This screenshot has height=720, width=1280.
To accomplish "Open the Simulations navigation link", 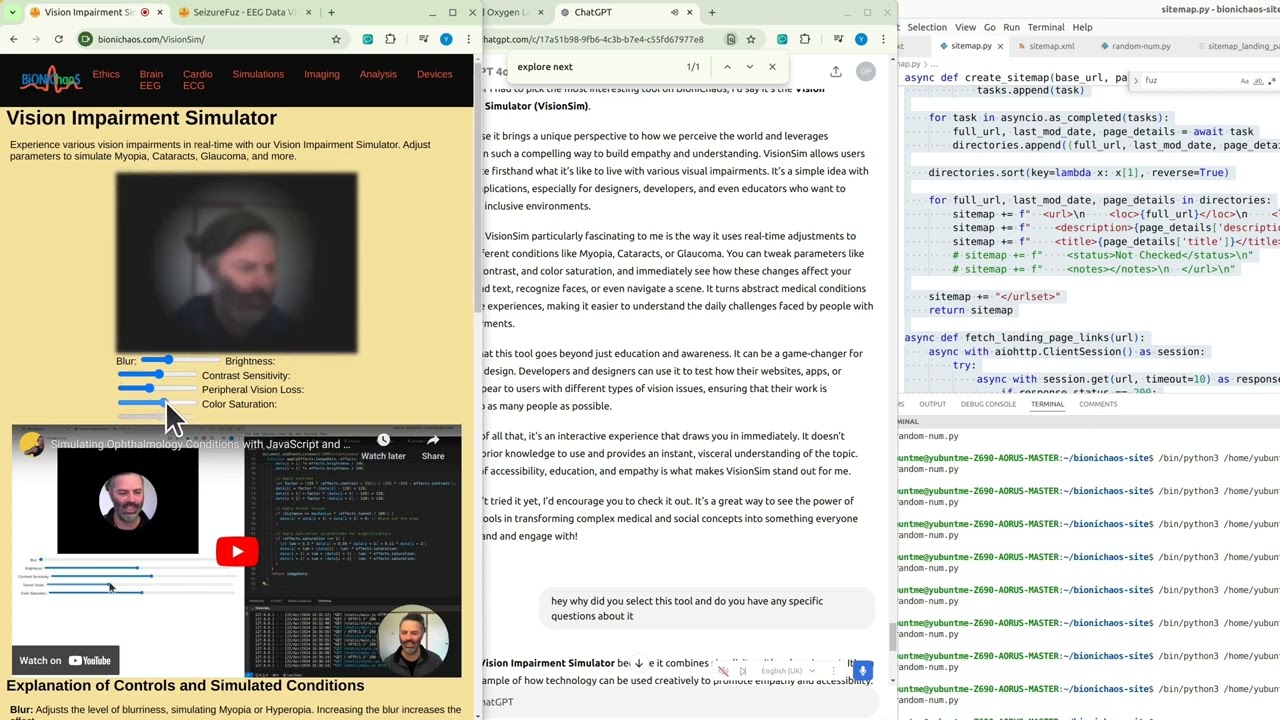I will click(x=258, y=74).
